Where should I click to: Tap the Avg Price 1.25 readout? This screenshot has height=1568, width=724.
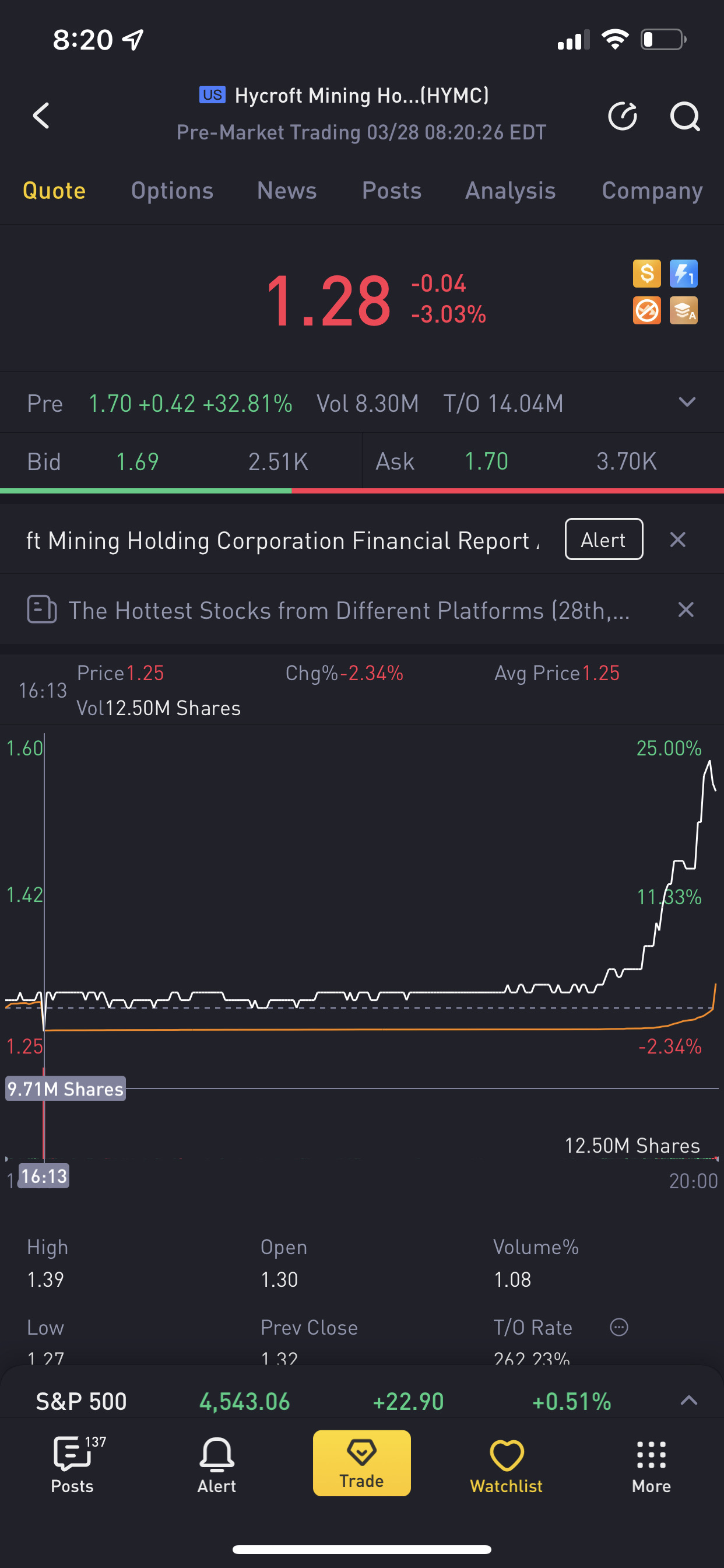coord(557,673)
